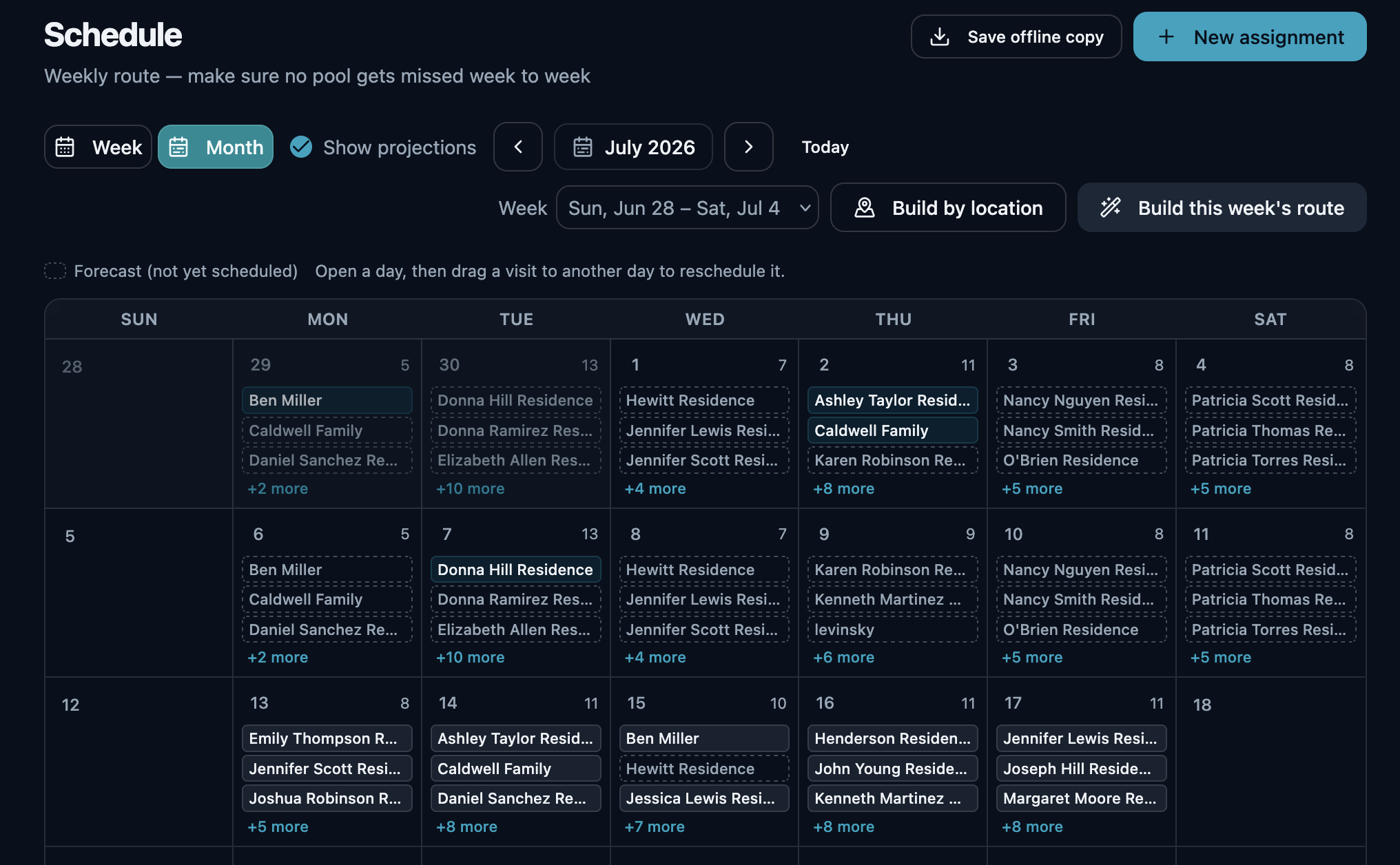
Task: Click Save offline copy button
Action: (1016, 37)
